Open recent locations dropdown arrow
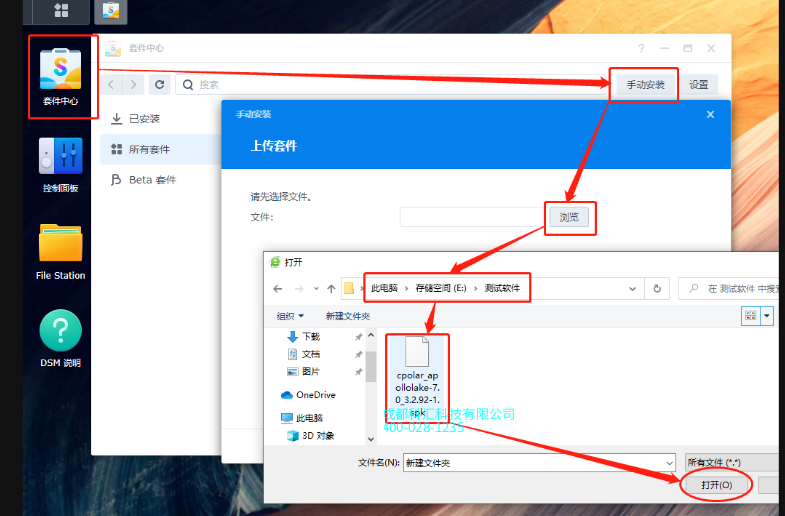 316,289
